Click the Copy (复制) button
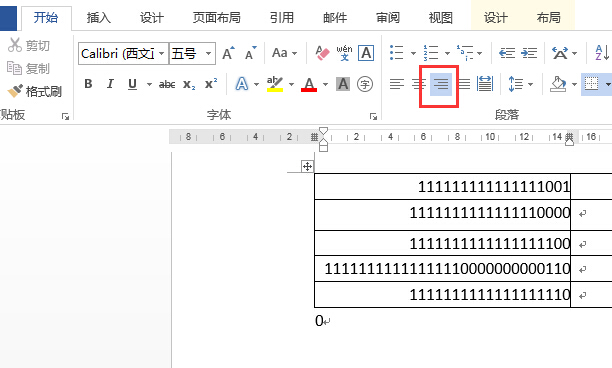 (x=28, y=68)
